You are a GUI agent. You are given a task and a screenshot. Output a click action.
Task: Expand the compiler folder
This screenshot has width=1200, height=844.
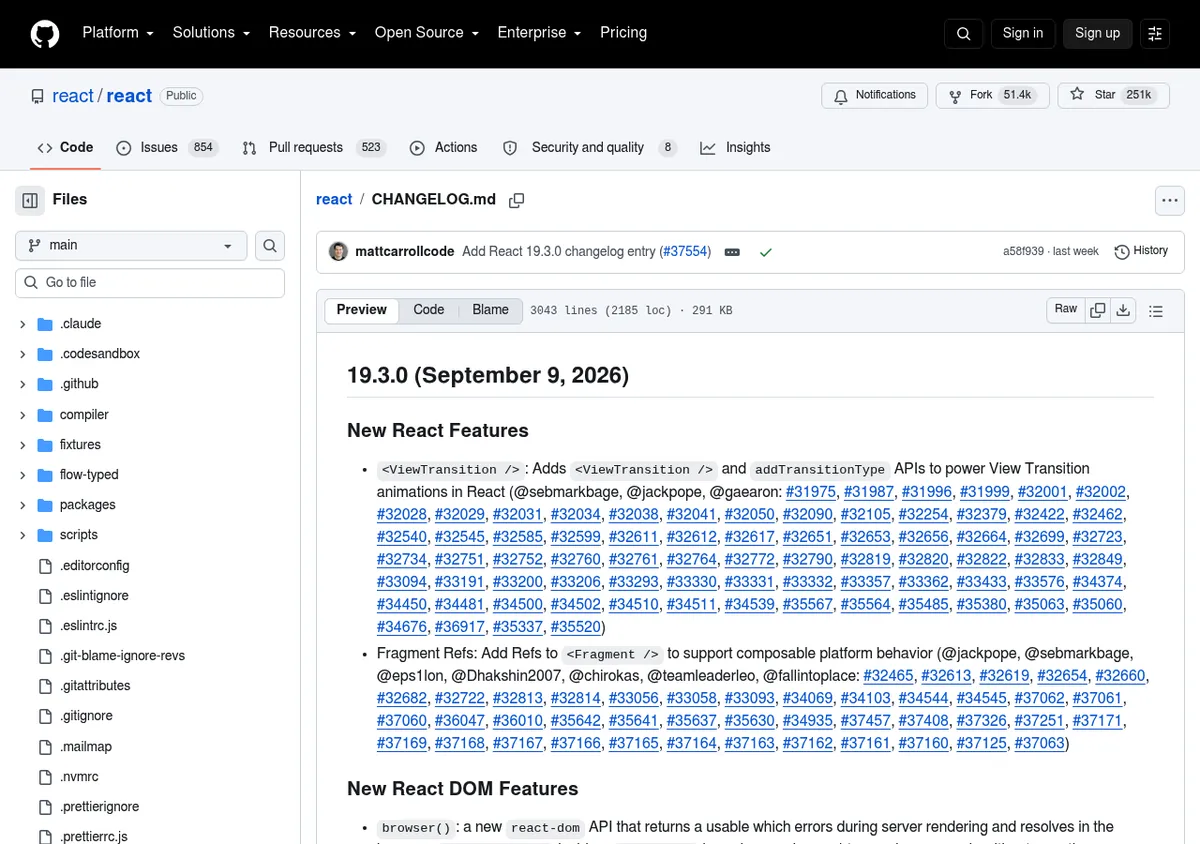[22, 414]
